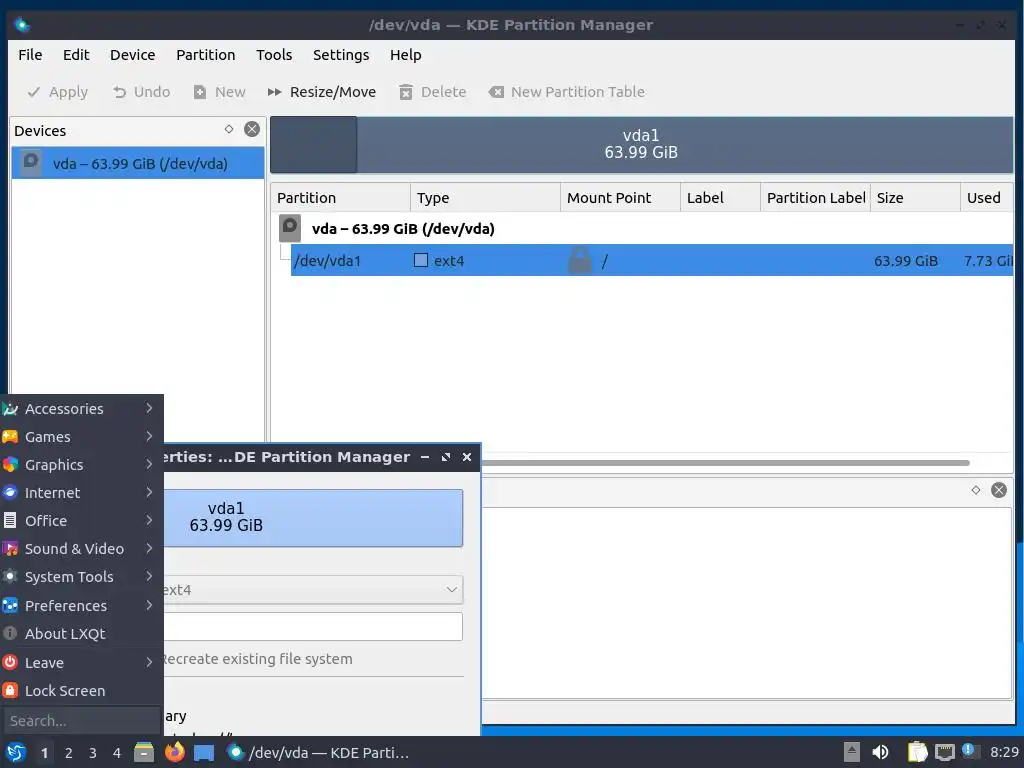1024x768 pixels.
Task: Click vda1 block in properties dialog
Action: 313,517
